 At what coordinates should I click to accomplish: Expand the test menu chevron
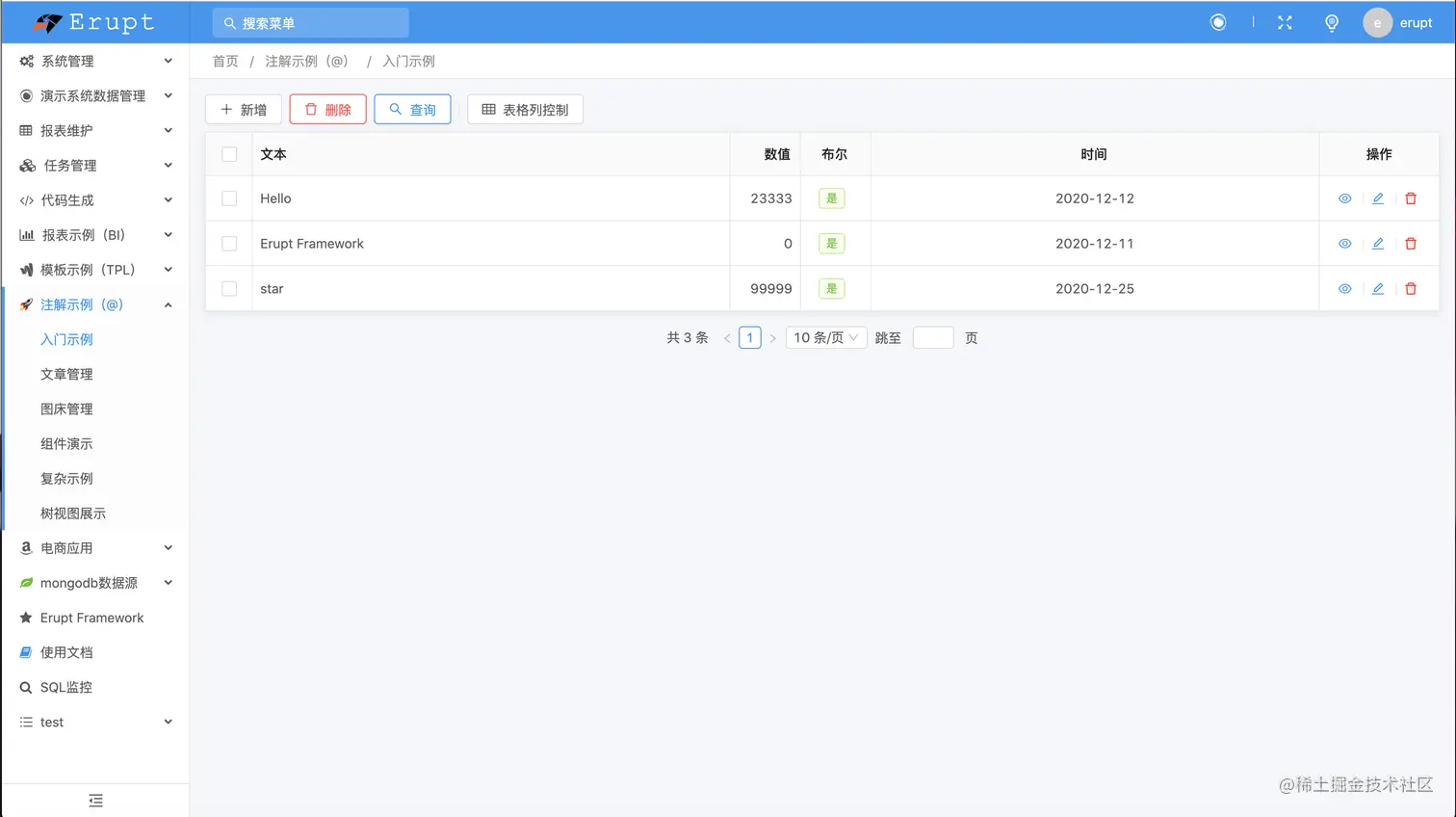(169, 722)
